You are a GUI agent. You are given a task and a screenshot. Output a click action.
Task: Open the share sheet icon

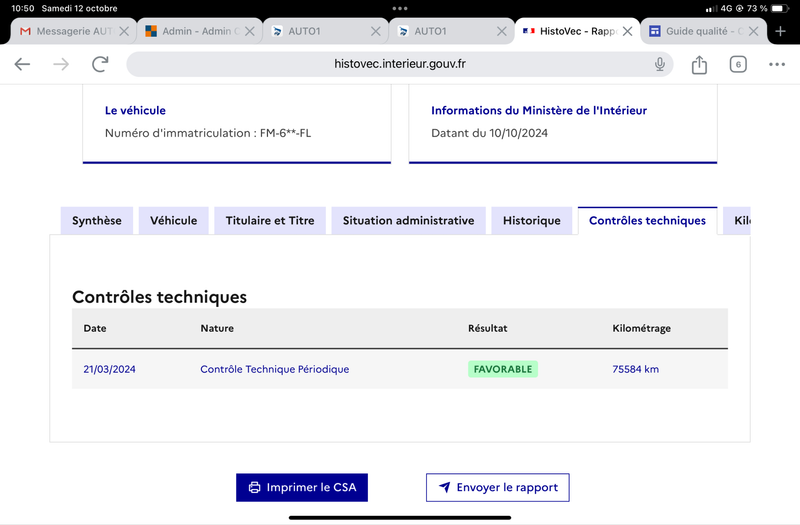point(699,64)
